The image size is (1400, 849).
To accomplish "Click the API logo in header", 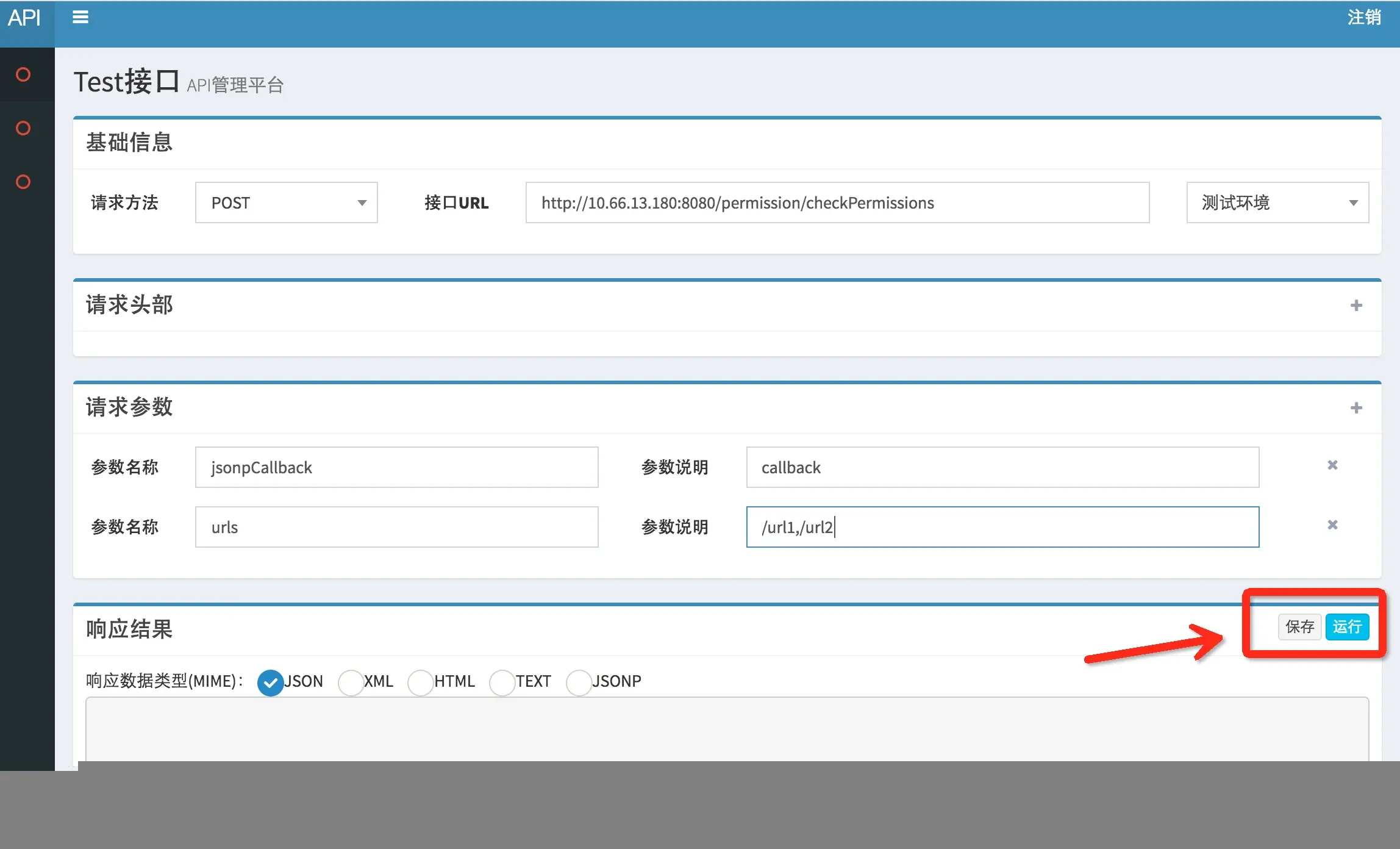I will pyautogui.click(x=24, y=17).
